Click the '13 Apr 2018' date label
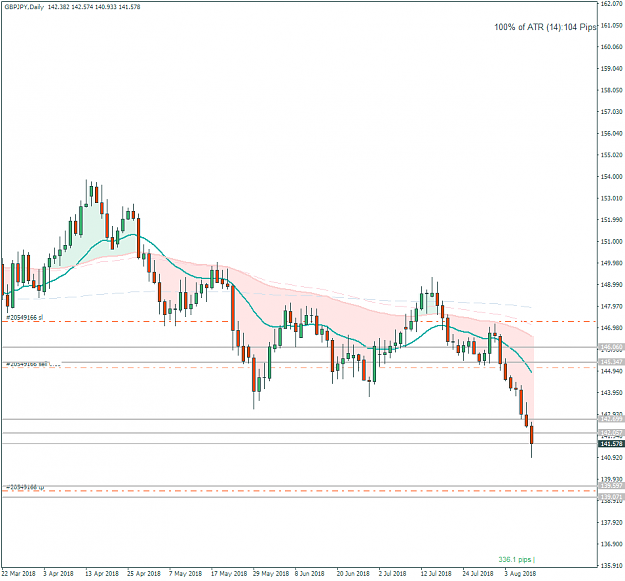 pyautogui.click(x=102, y=573)
